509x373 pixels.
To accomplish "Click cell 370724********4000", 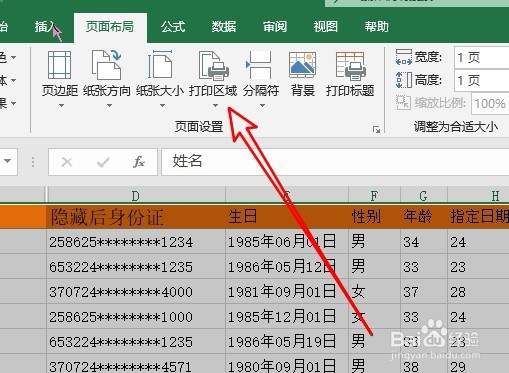I will [136, 292].
